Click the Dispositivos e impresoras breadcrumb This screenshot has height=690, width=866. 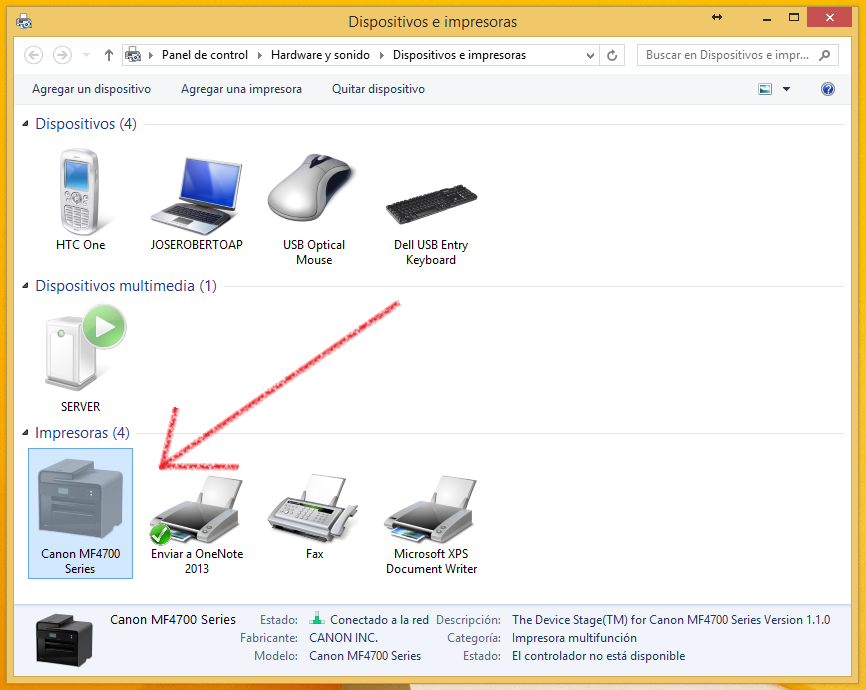tap(460, 55)
